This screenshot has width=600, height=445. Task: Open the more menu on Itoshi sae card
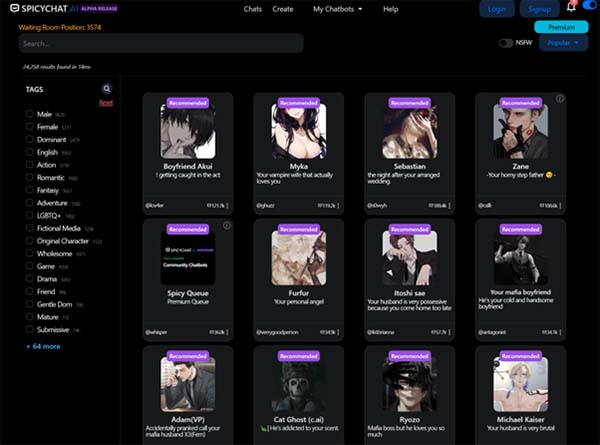(x=449, y=332)
